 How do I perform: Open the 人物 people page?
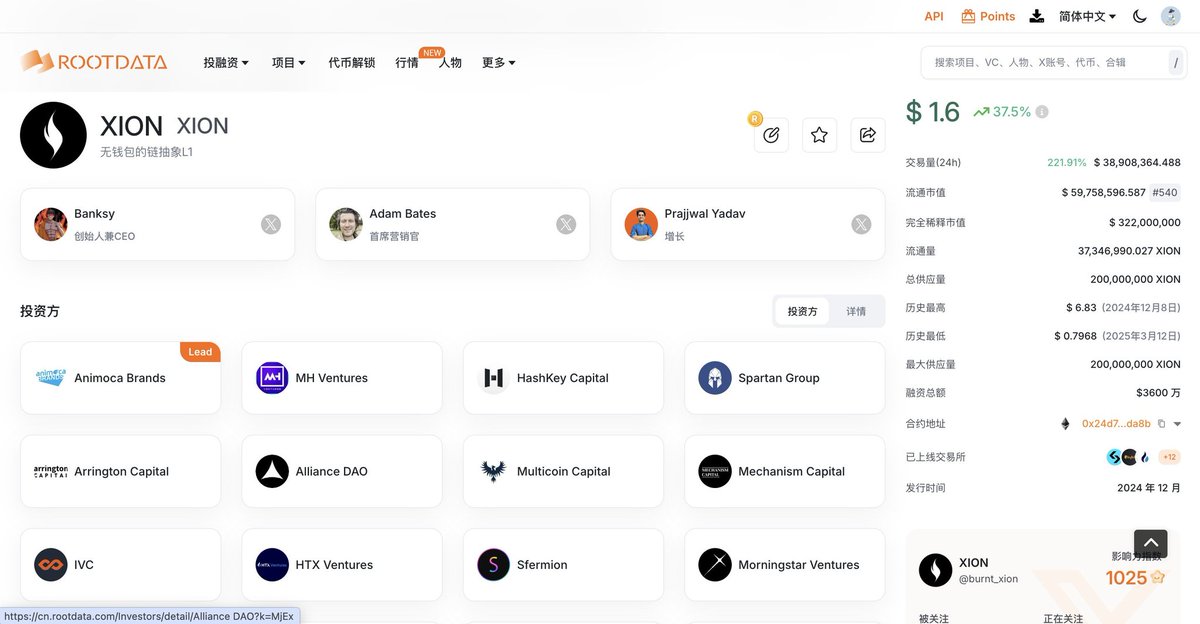pyautogui.click(x=450, y=62)
